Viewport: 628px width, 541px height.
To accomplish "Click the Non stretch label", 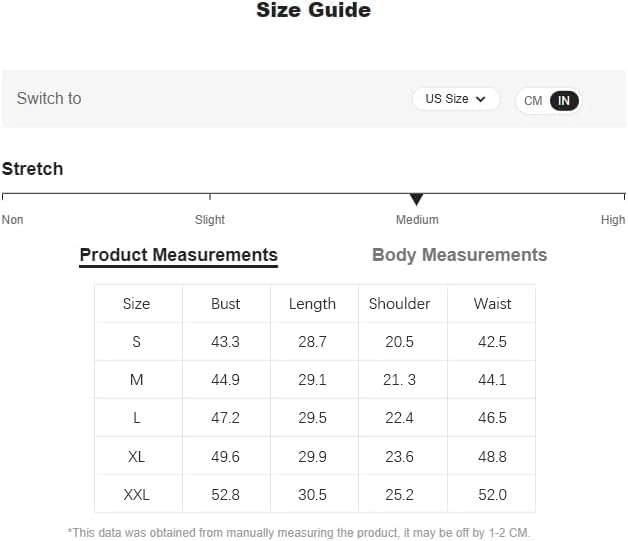I will coord(13,220).
